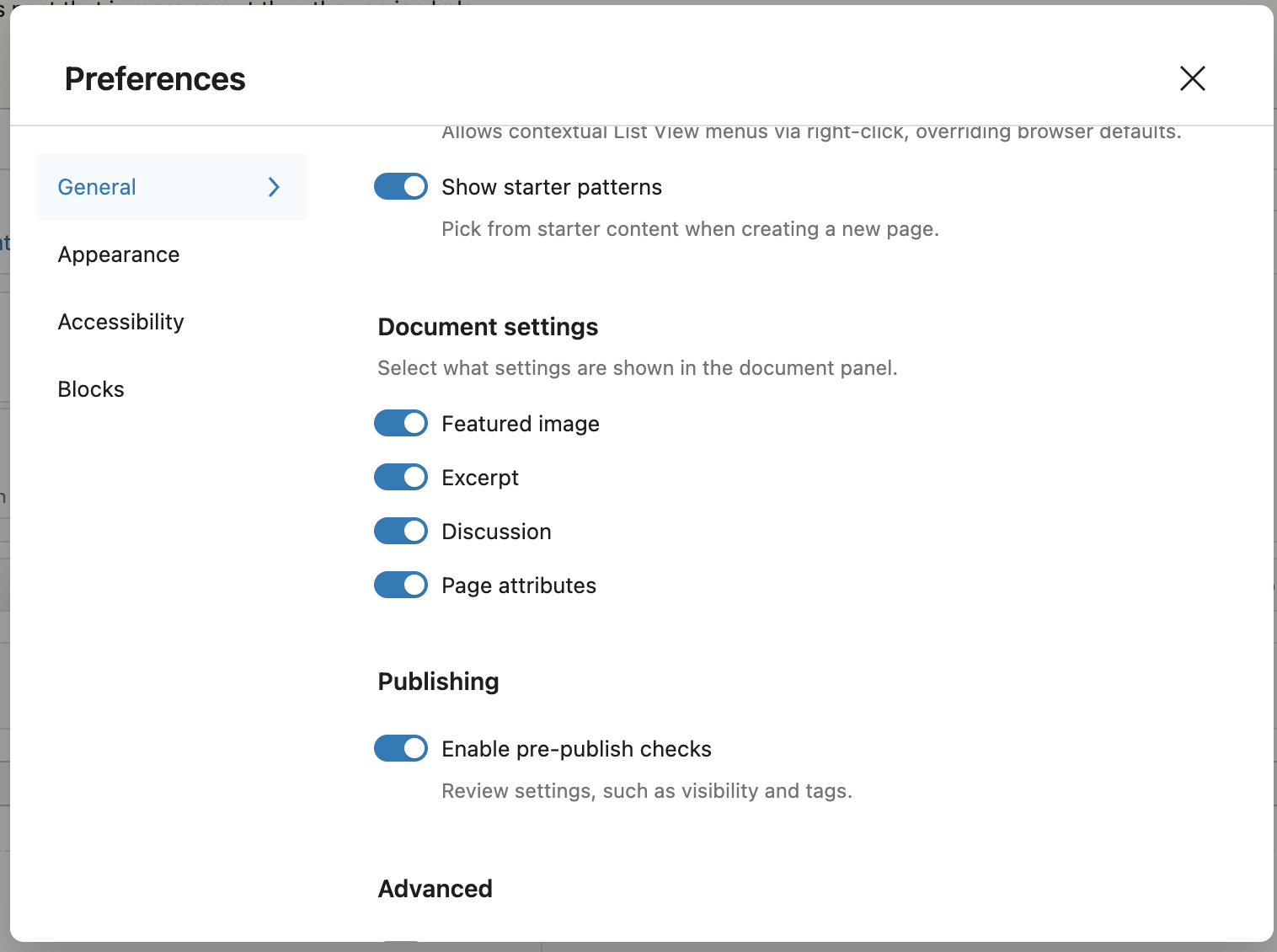Click the 'Discussion' label text
1277x952 pixels.
pyautogui.click(x=496, y=532)
